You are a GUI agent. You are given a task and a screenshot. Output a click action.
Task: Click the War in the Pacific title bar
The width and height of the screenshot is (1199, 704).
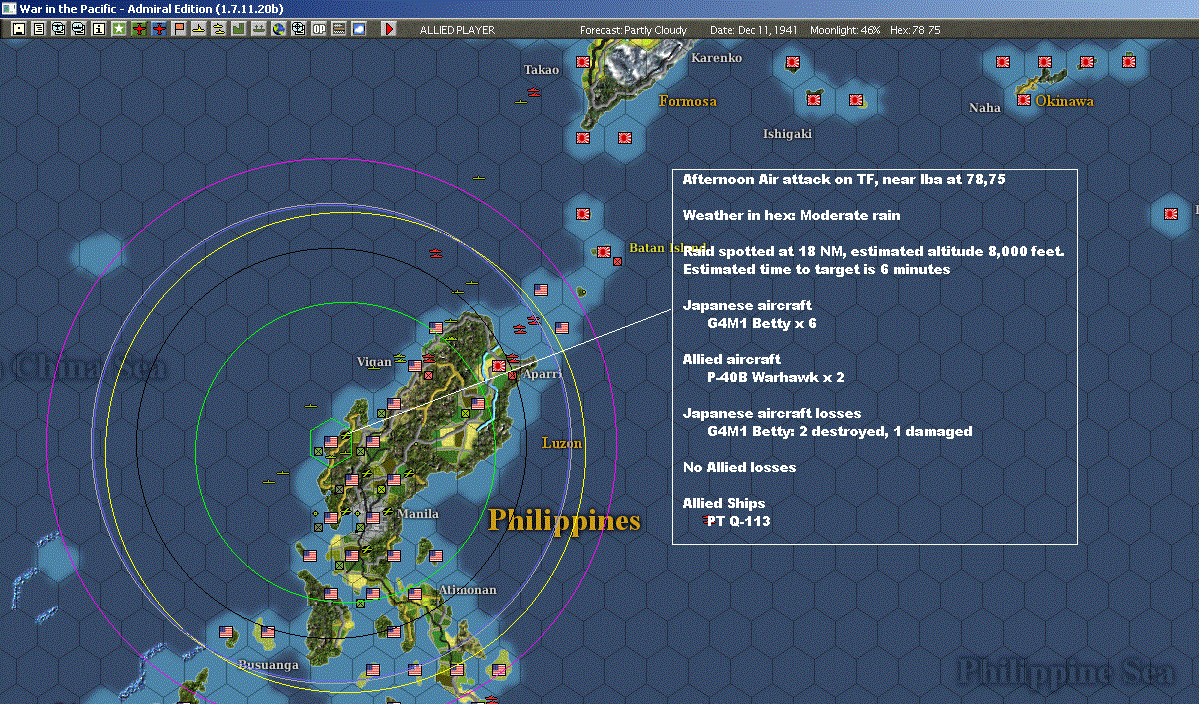pyautogui.click(x=600, y=8)
